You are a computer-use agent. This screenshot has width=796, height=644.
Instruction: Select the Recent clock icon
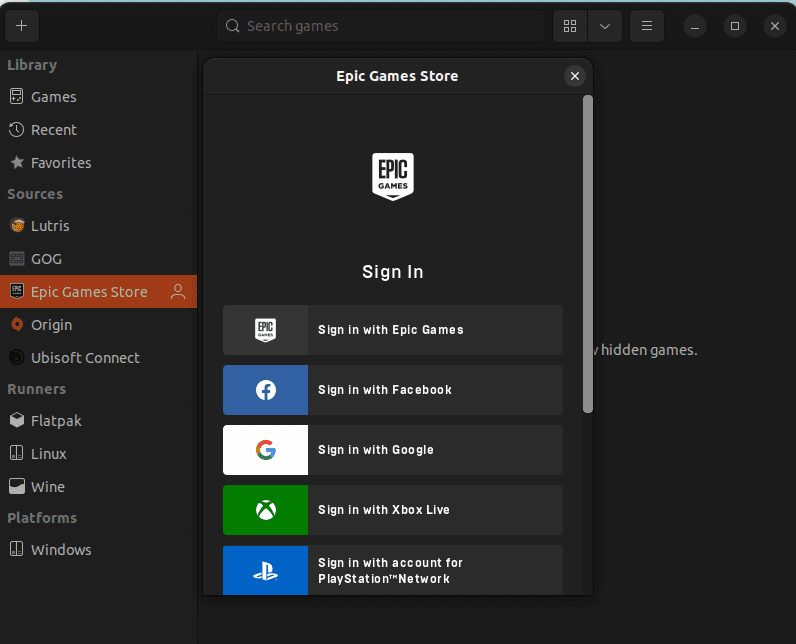[16, 130]
